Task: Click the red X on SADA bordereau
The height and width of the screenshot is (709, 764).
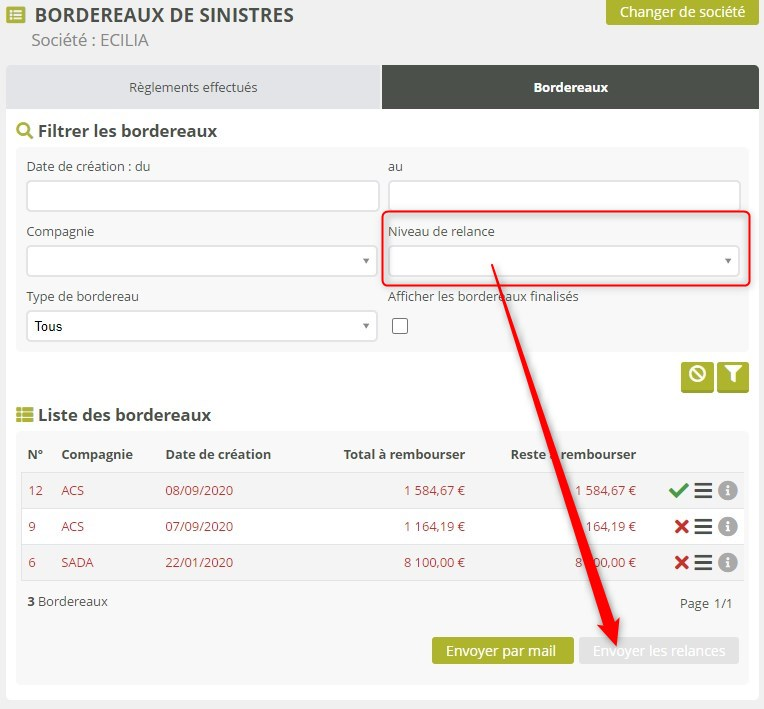Action: [x=681, y=562]
